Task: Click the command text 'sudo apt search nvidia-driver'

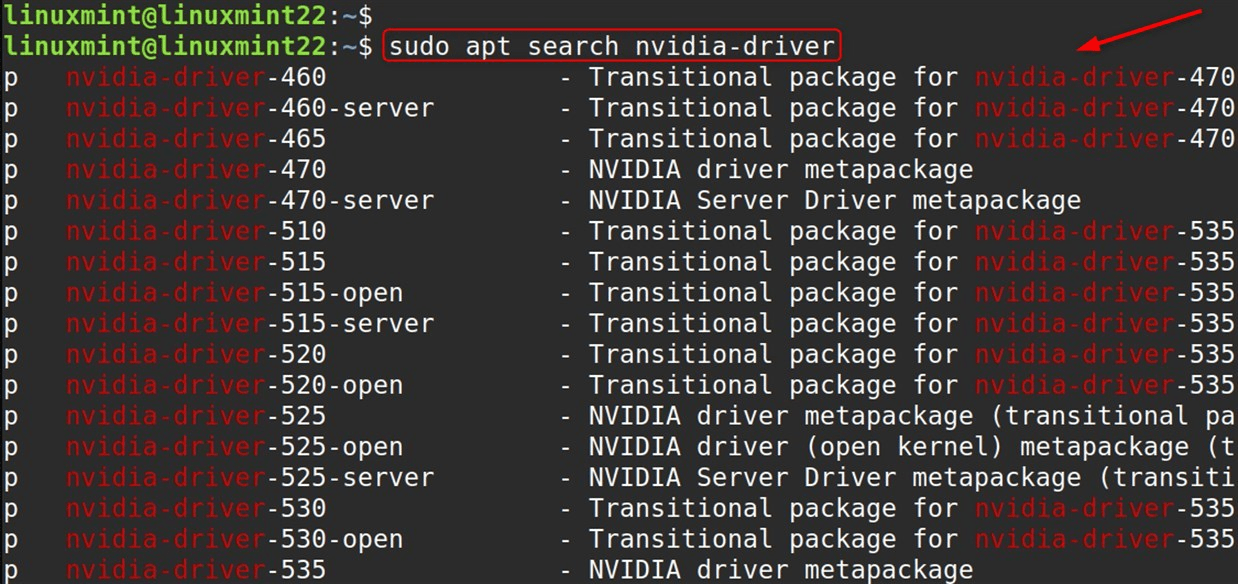Action: pyautogui.click(x=611, y=46)
